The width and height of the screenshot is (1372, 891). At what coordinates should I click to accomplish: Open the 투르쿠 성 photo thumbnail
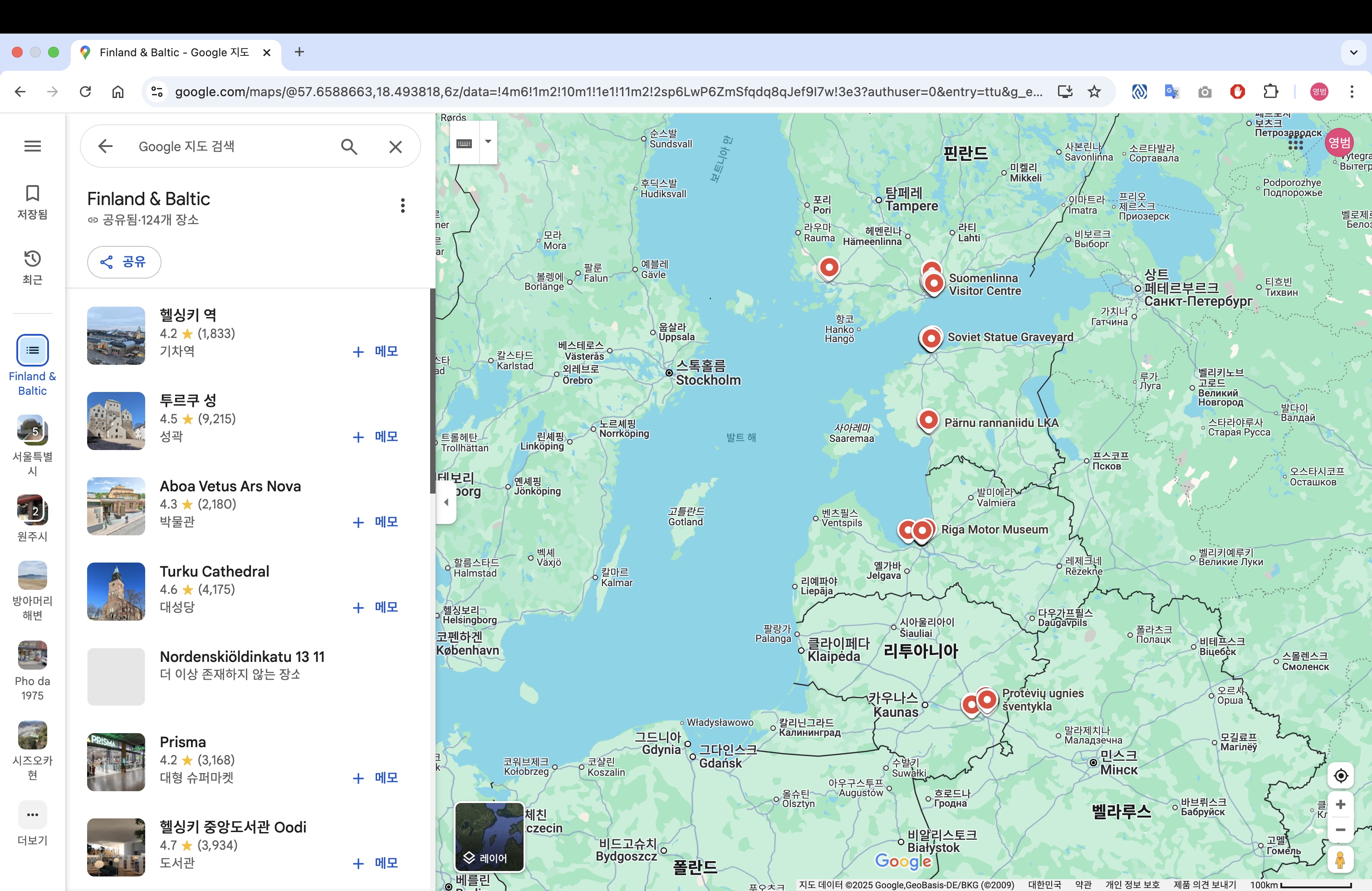pyautogui.click(x=116, y=421)
